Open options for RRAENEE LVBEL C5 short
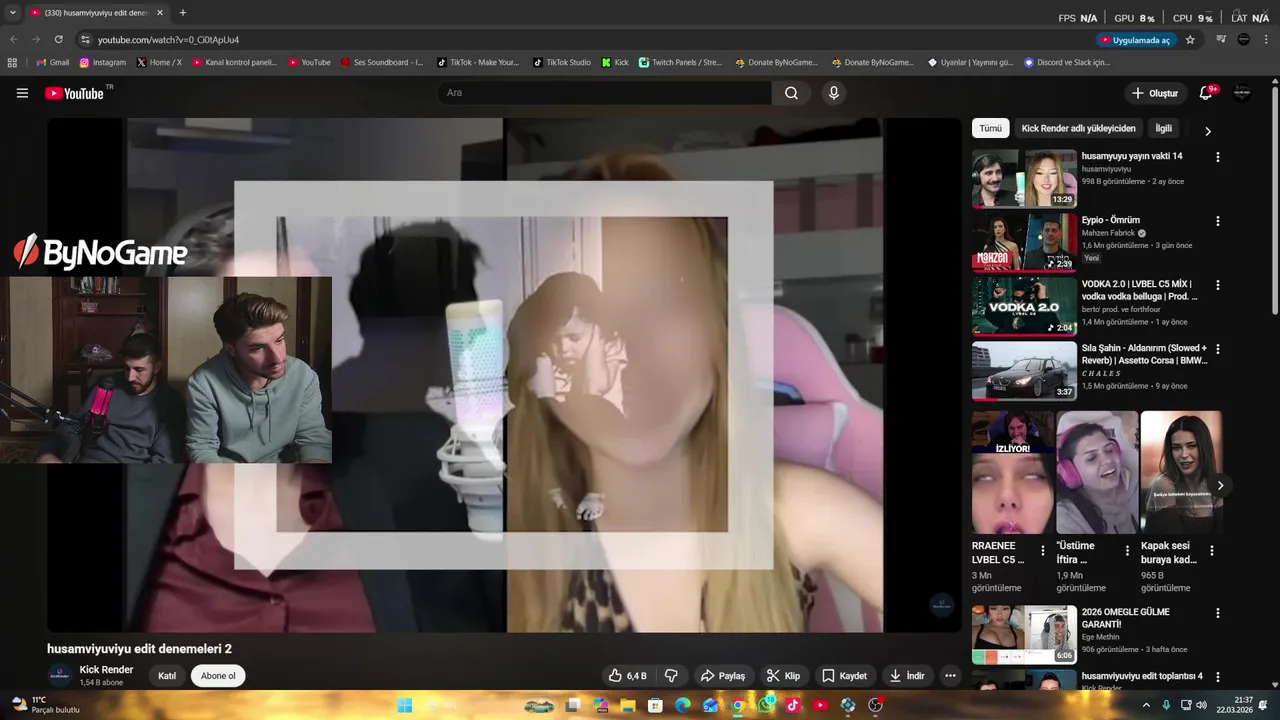The height and width of the screenshot is (720, 1280). 1043,551
